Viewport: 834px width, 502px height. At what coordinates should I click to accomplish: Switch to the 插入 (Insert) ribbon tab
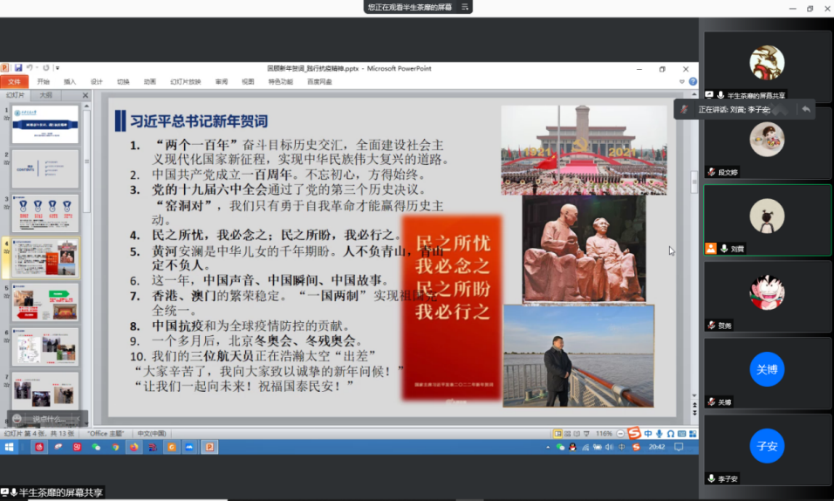69,81
